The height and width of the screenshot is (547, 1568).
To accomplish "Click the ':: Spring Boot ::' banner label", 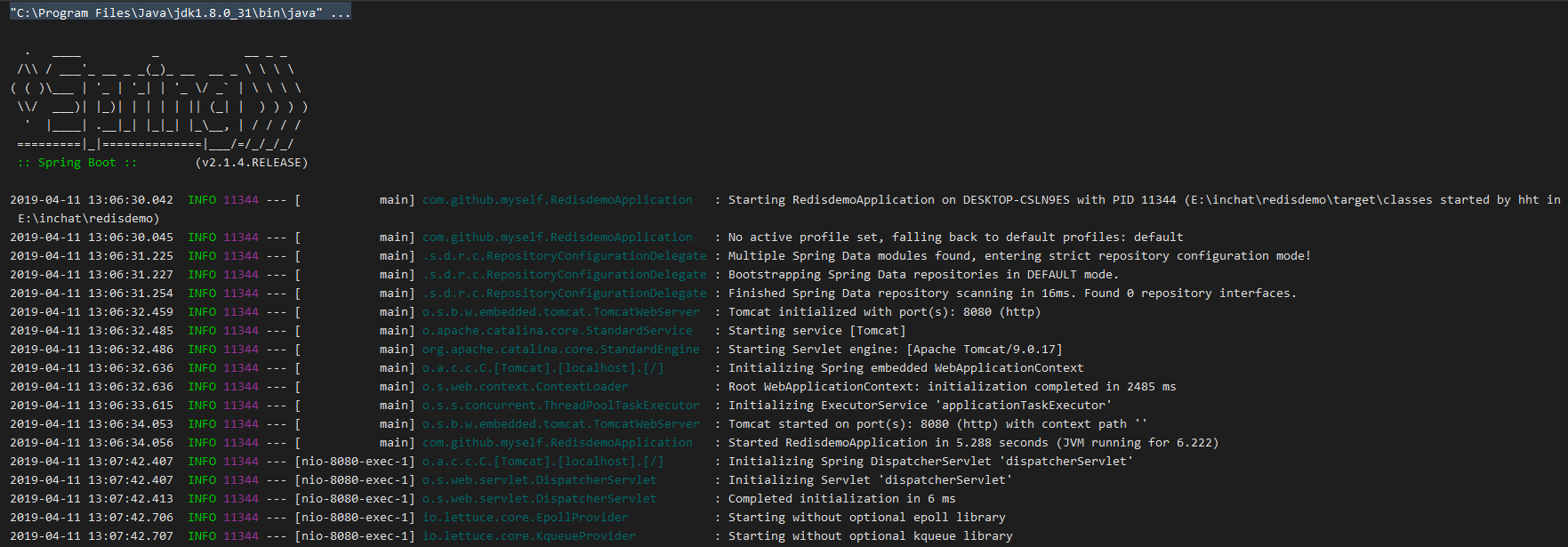I will [77, 163].
